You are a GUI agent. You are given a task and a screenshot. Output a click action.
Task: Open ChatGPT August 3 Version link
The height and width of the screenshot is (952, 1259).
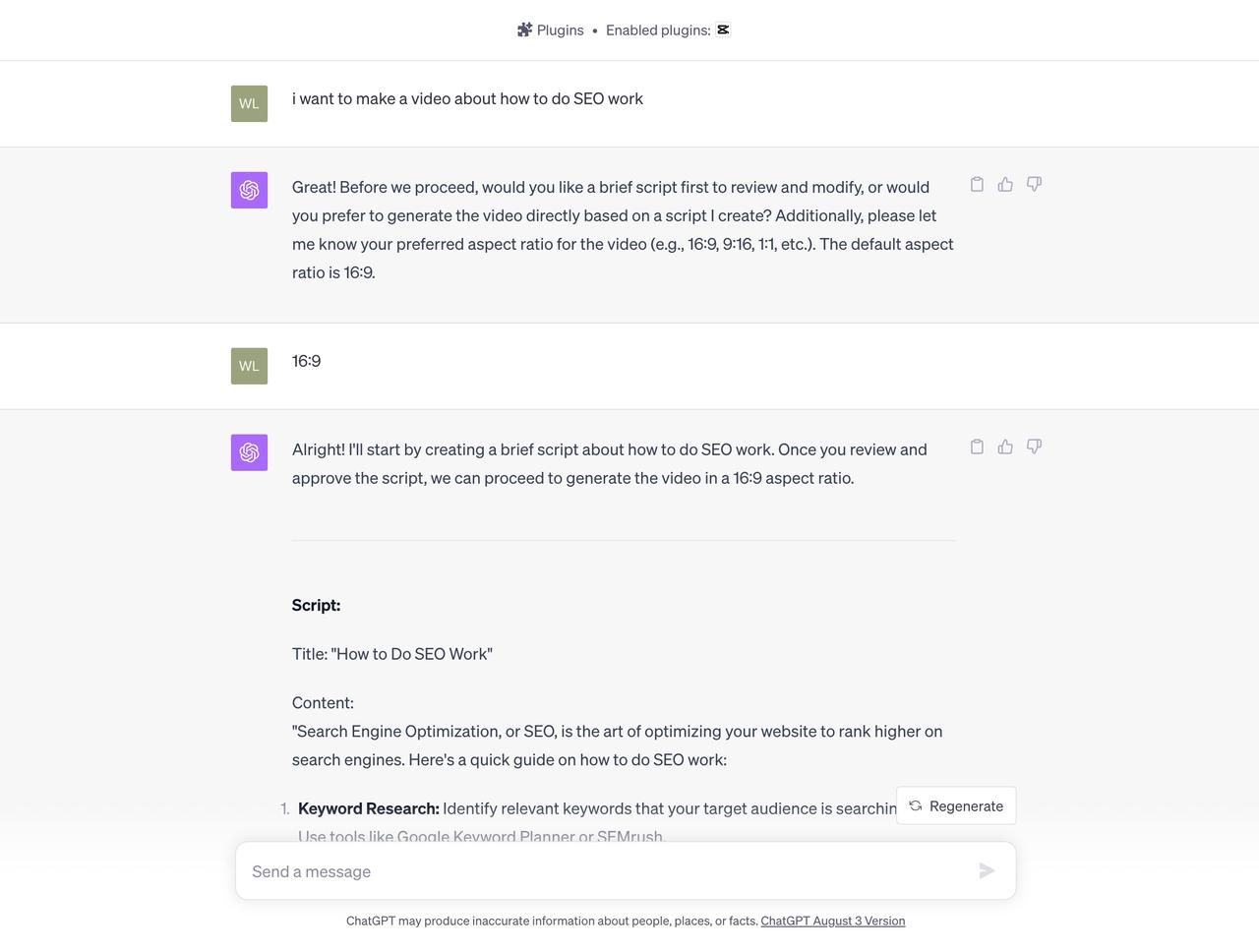[832, 922]
